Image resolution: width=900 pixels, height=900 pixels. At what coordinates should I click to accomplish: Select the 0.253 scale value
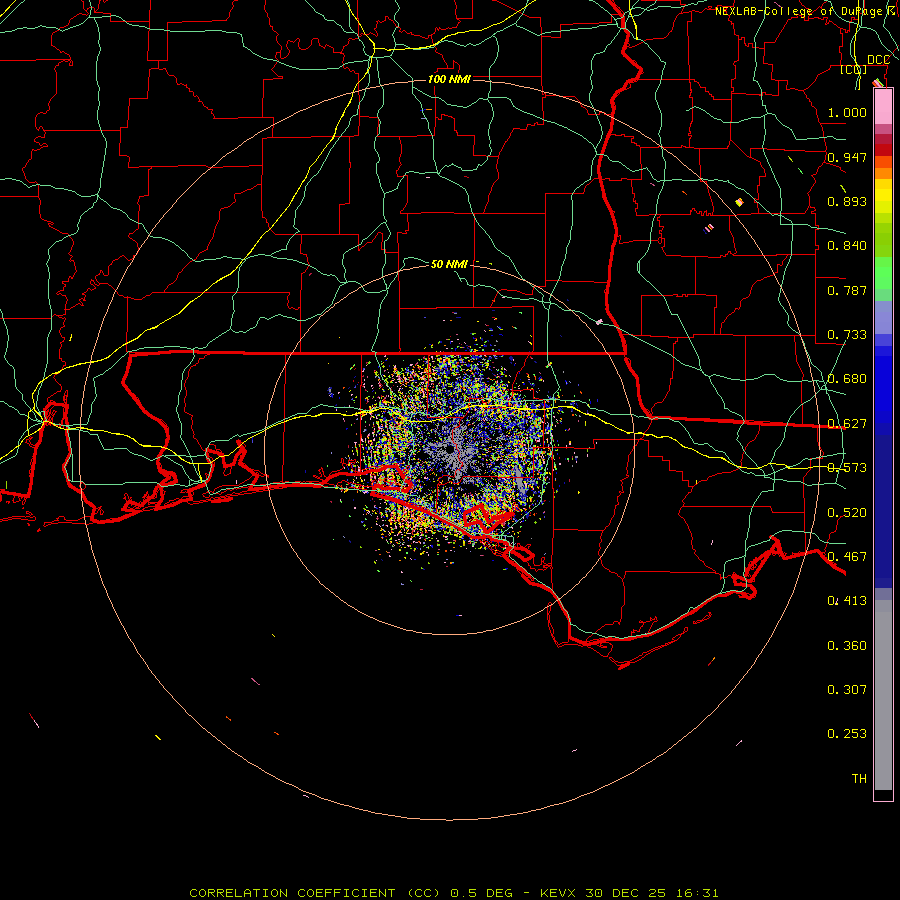coord(847,734)
